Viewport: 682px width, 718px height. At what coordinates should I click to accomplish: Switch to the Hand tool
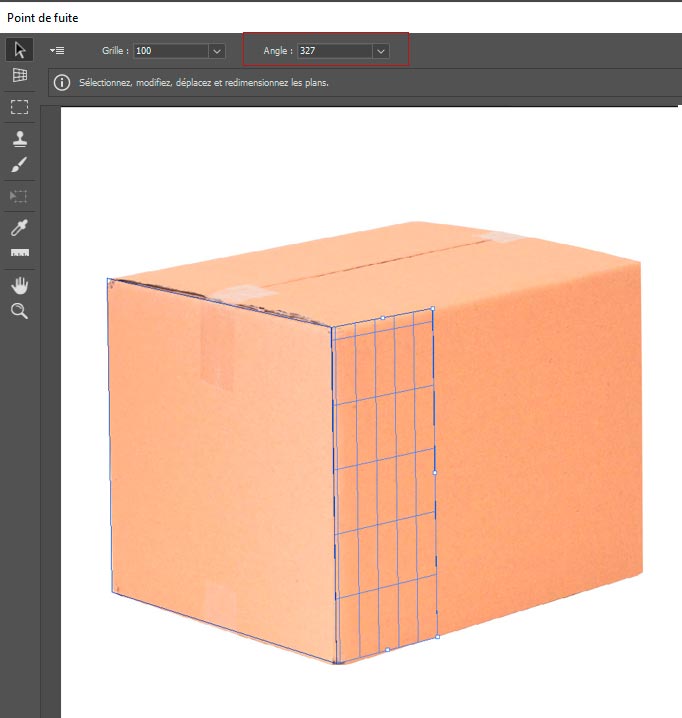click(x=19, y=285)
